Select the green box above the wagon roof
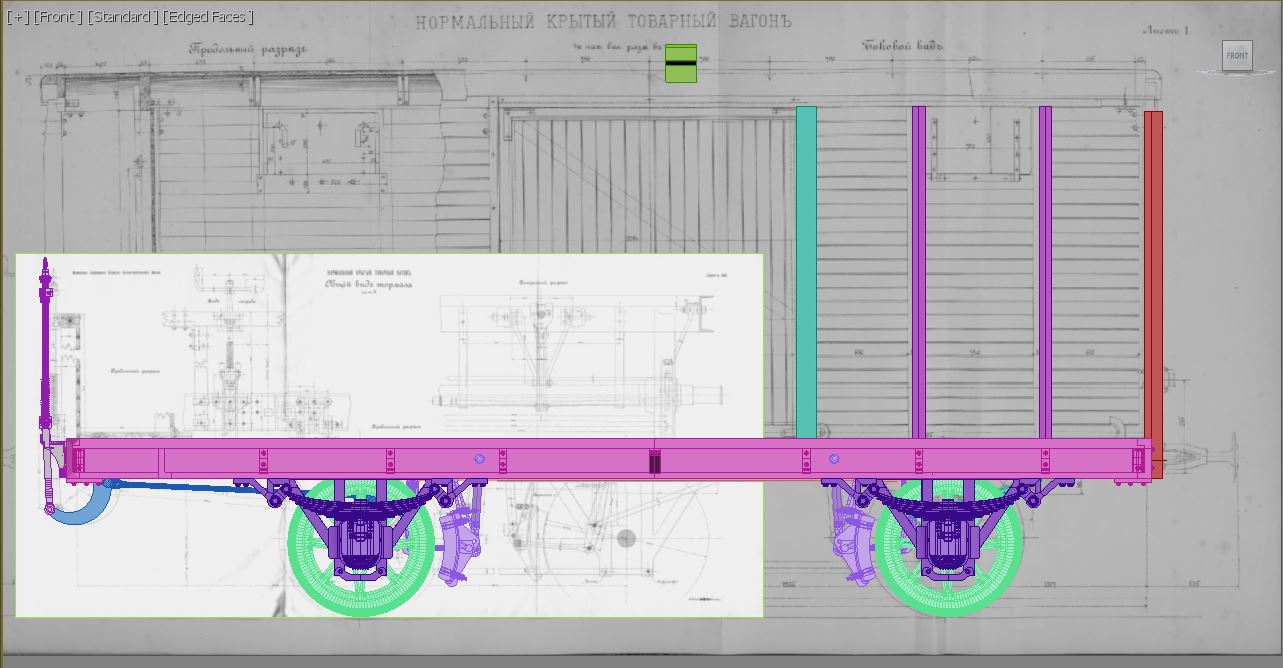 click(680, 63)
